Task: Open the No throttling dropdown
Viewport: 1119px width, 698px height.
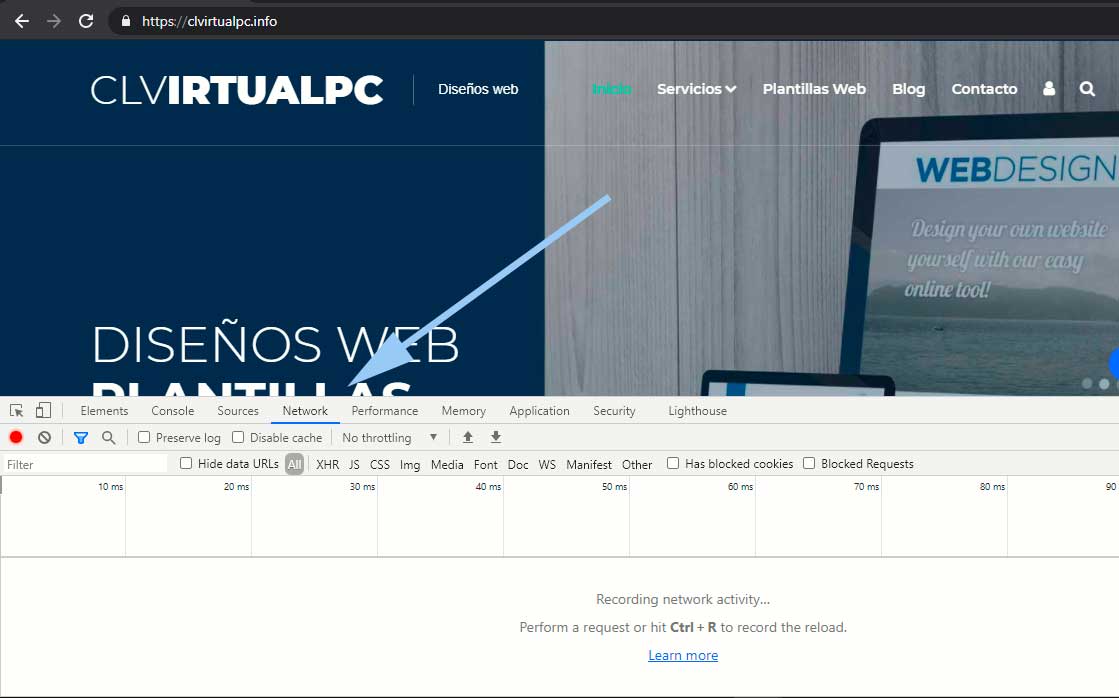Action: 390,437
